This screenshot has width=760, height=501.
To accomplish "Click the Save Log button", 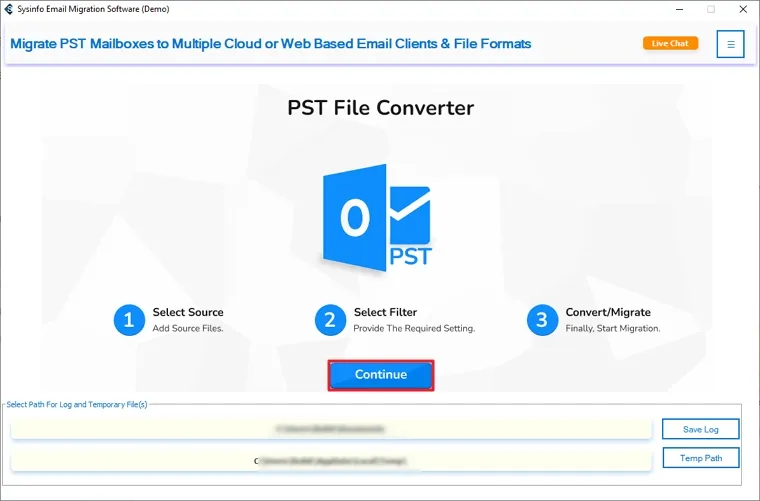I will coord(700,429).
